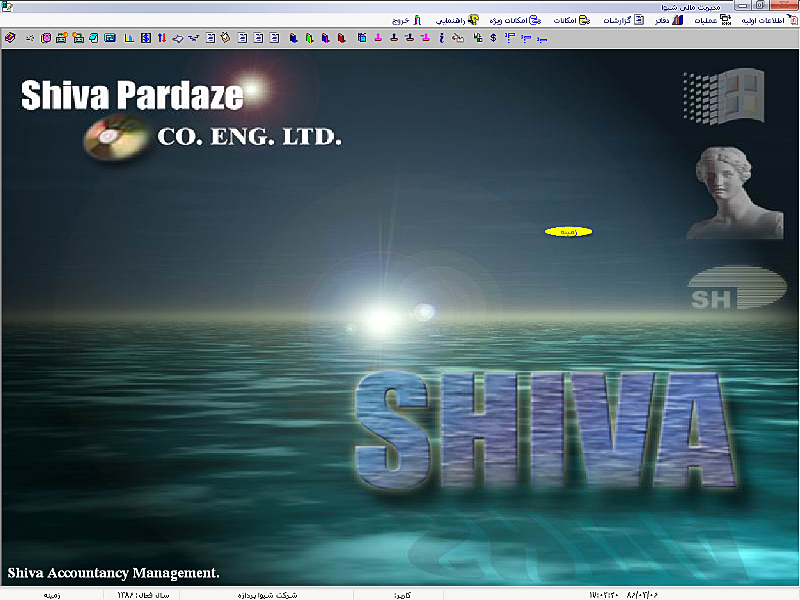Open the اطلاعات اوليه menu
This screenshot has width=800, height=600.
(765, 20)
